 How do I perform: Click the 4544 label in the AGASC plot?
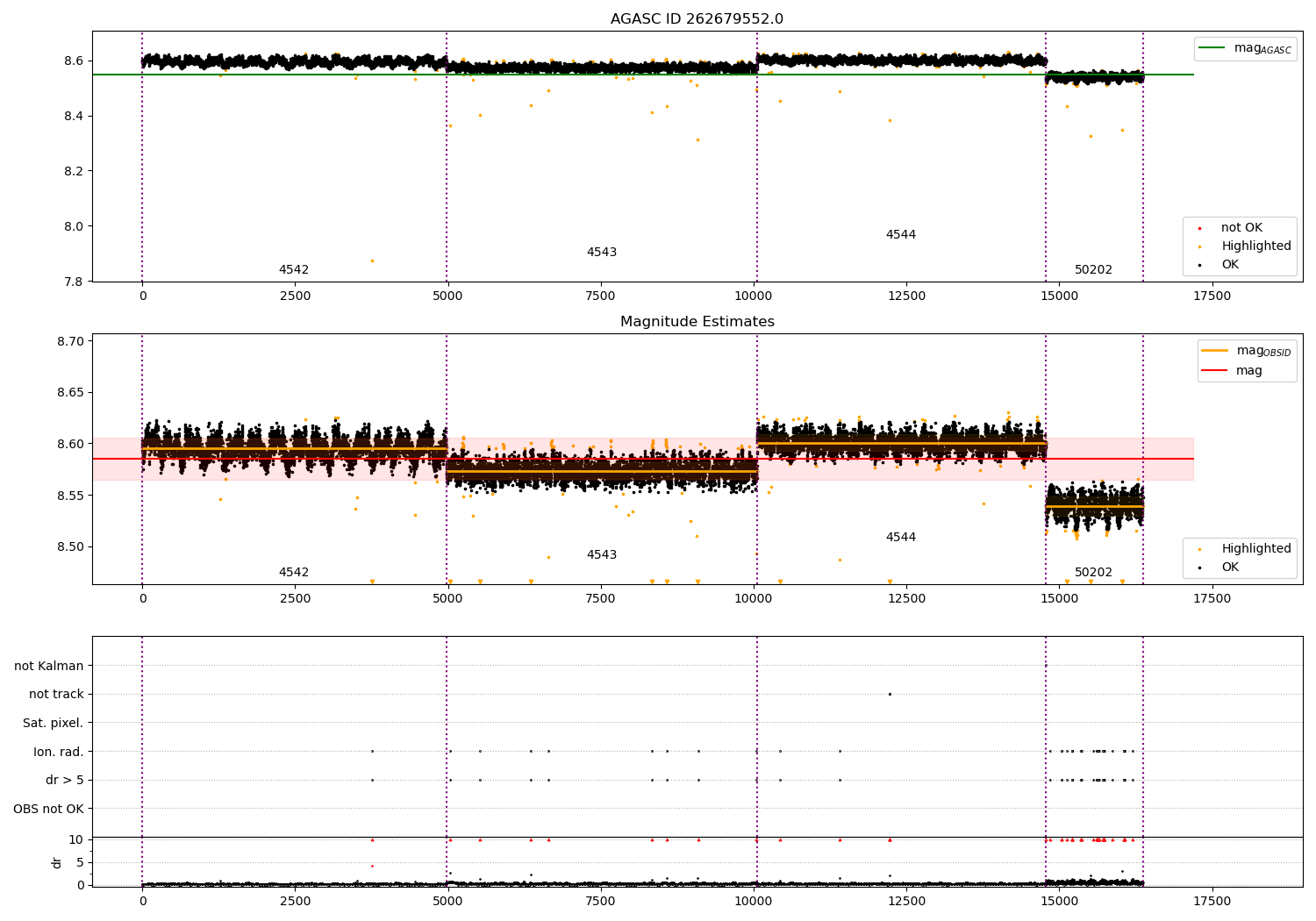point(901,235)
